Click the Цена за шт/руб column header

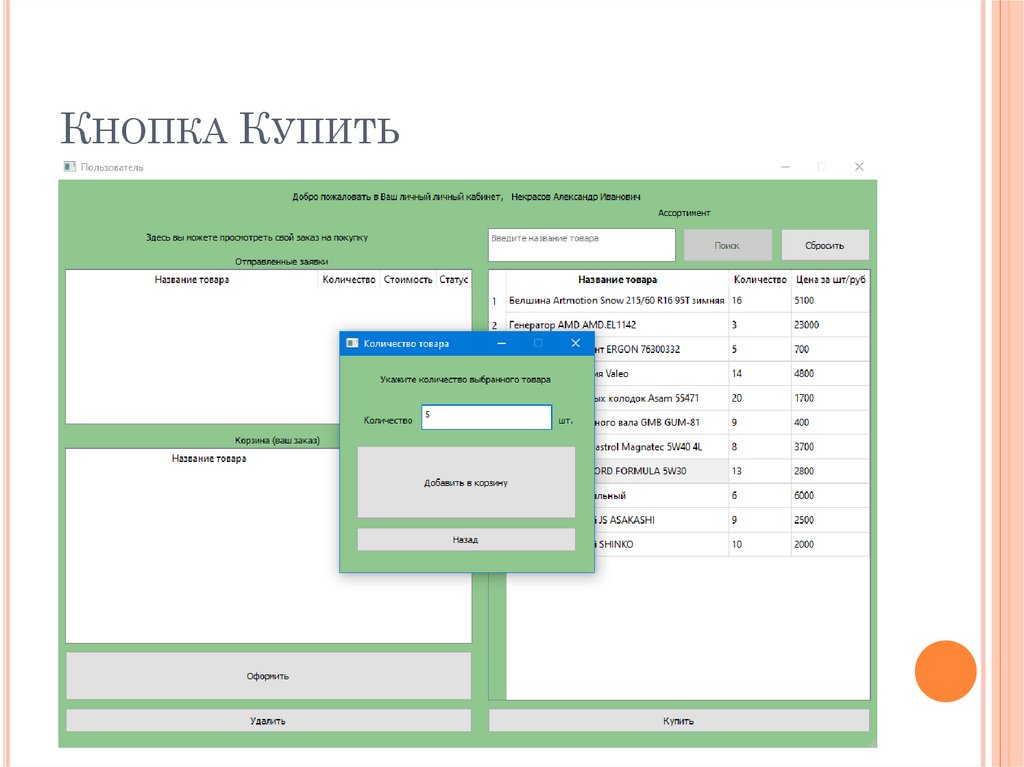[829, 280]
